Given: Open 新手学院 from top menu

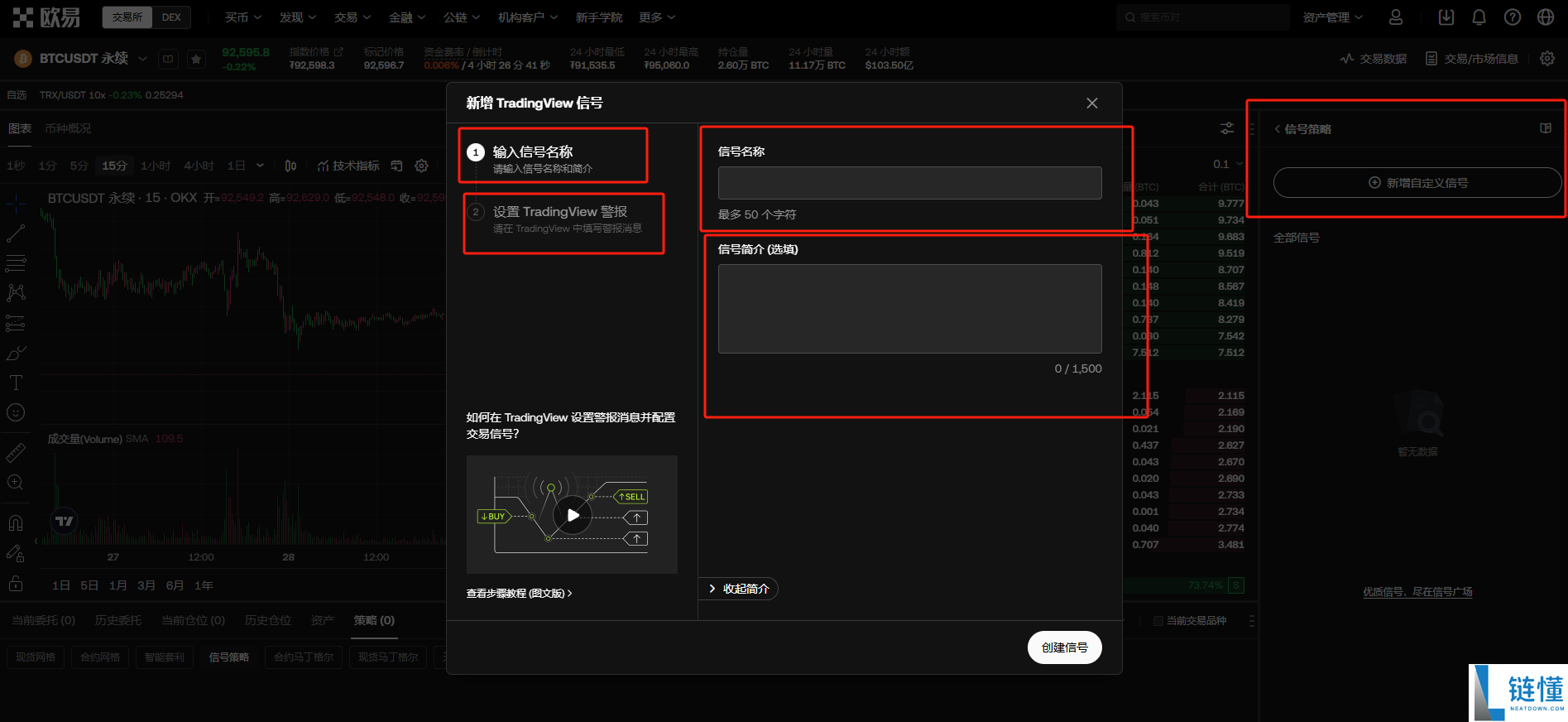Looking at the screenshot, I should coord(599,17).
